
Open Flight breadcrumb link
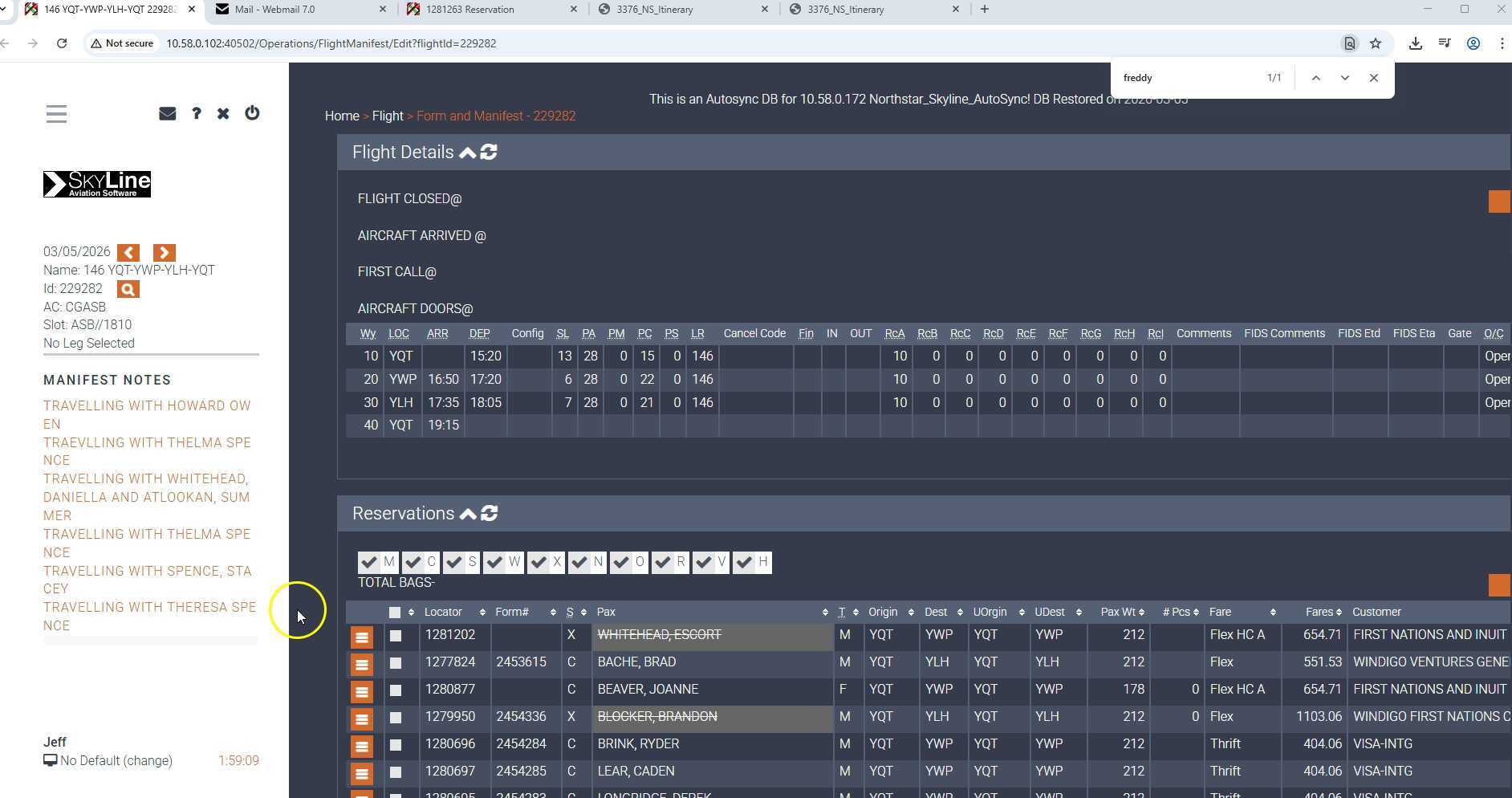point(388,116)
